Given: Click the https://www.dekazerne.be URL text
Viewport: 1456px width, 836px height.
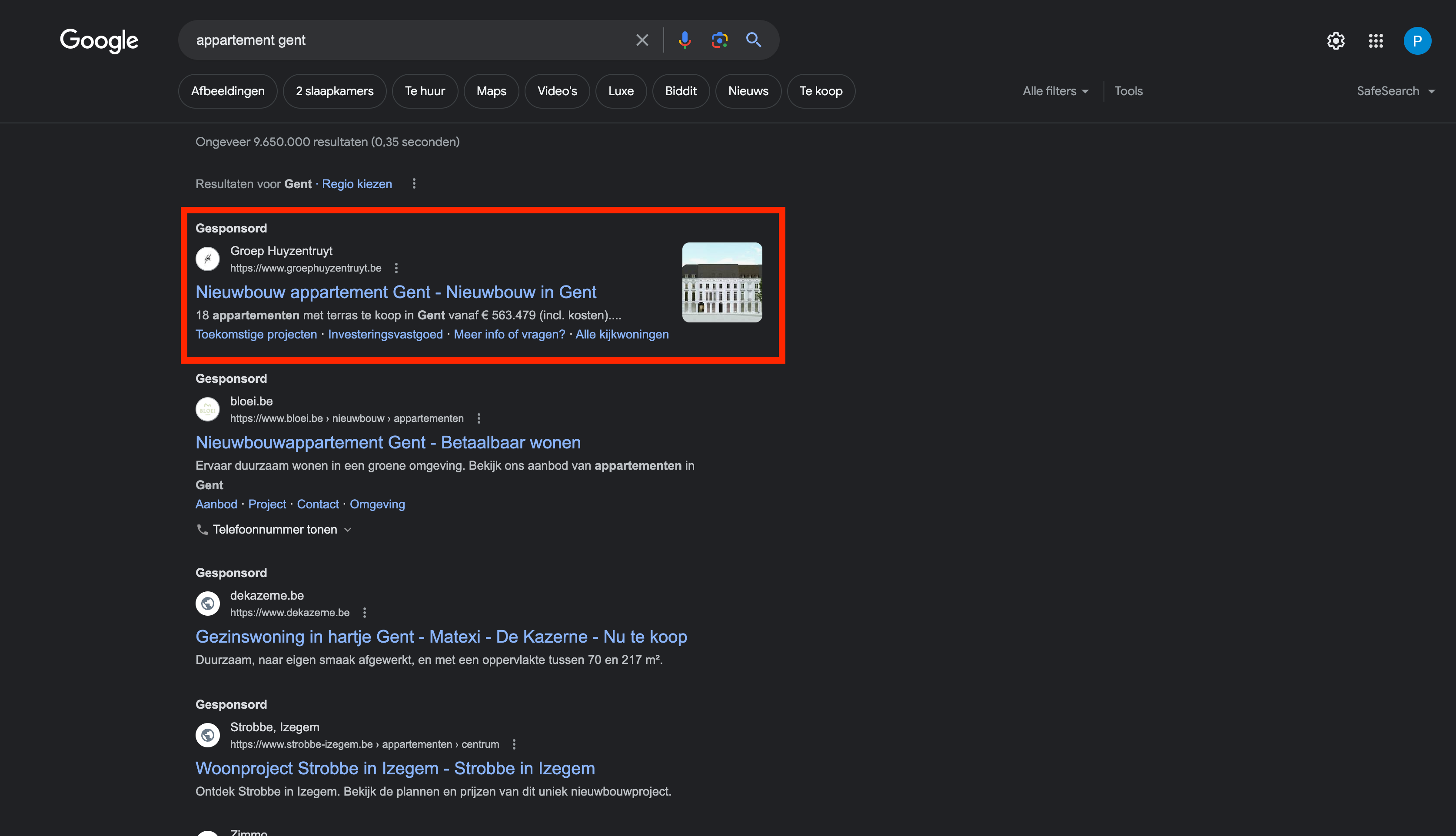Looking at the screenshot, I should pos(290,613).
